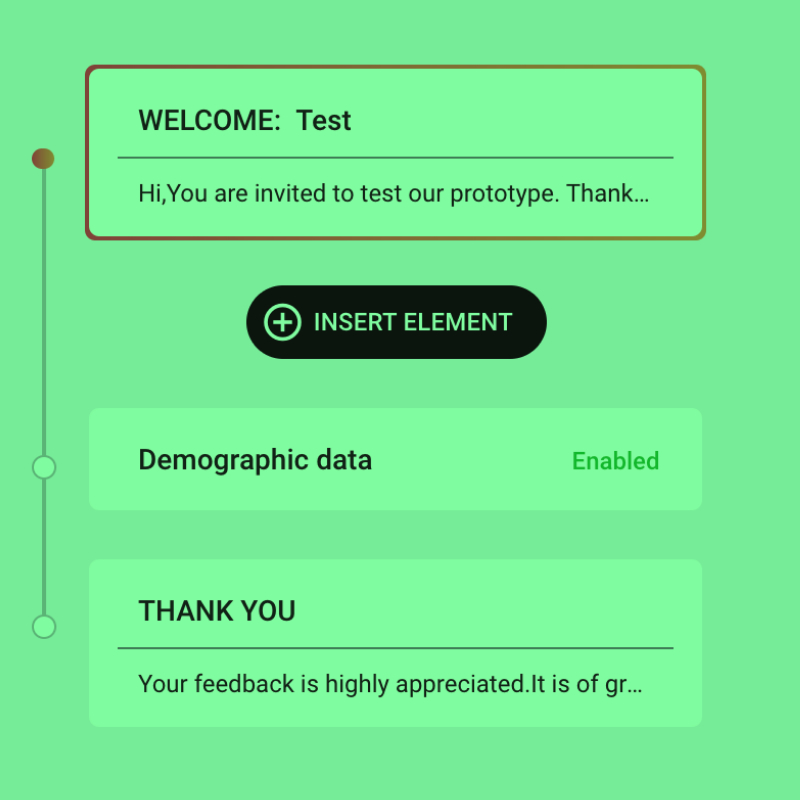
Task: Click the divider line under THANK YOU heading
Action: 395,648
